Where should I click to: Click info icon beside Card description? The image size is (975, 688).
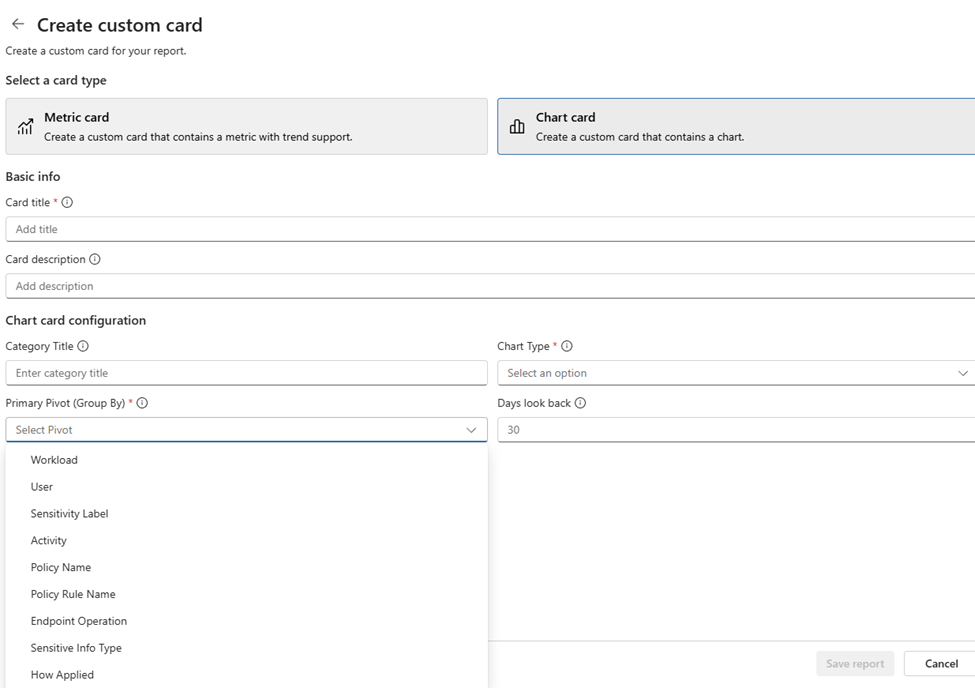coord(95,259)
